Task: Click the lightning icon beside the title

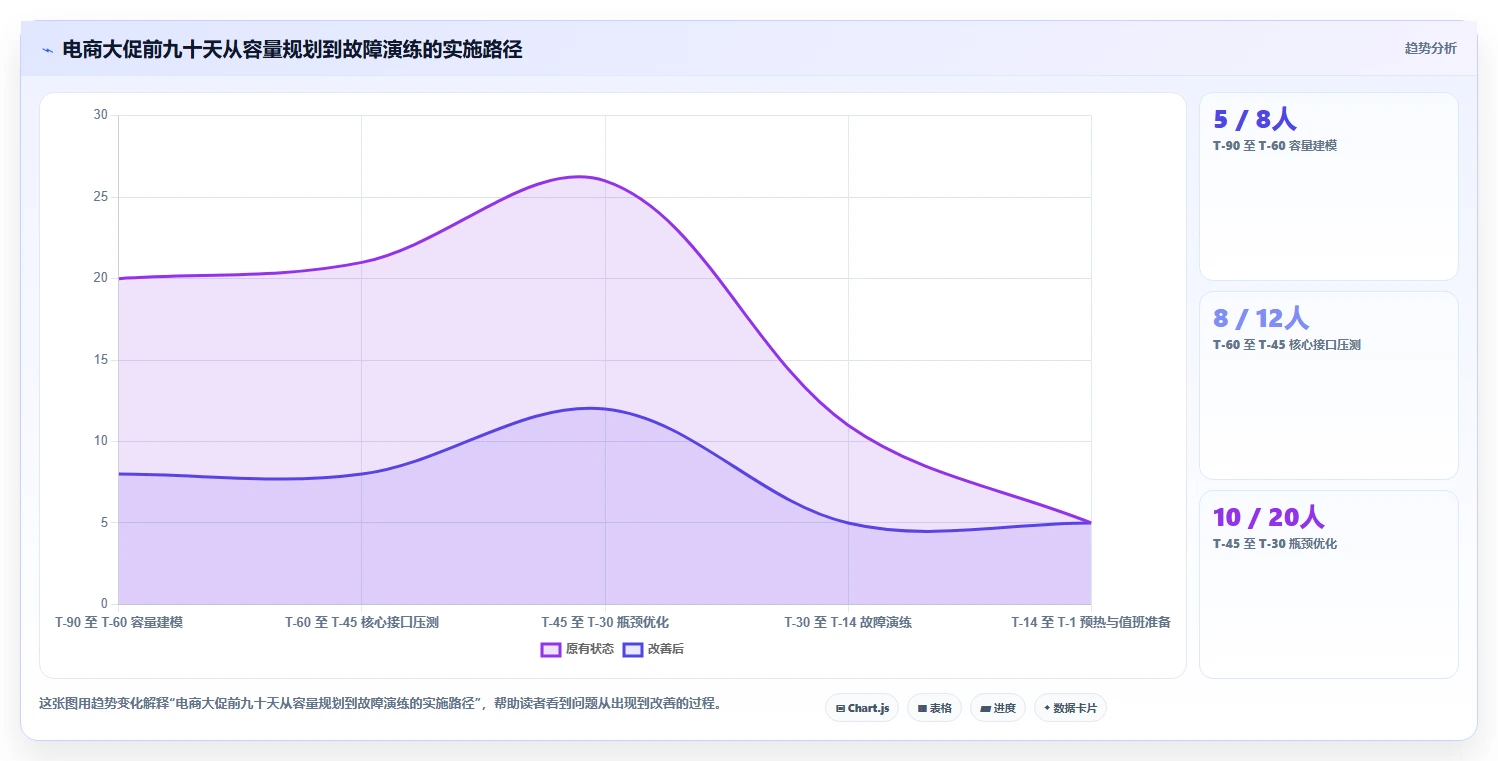Action: [x=47, y=49]
